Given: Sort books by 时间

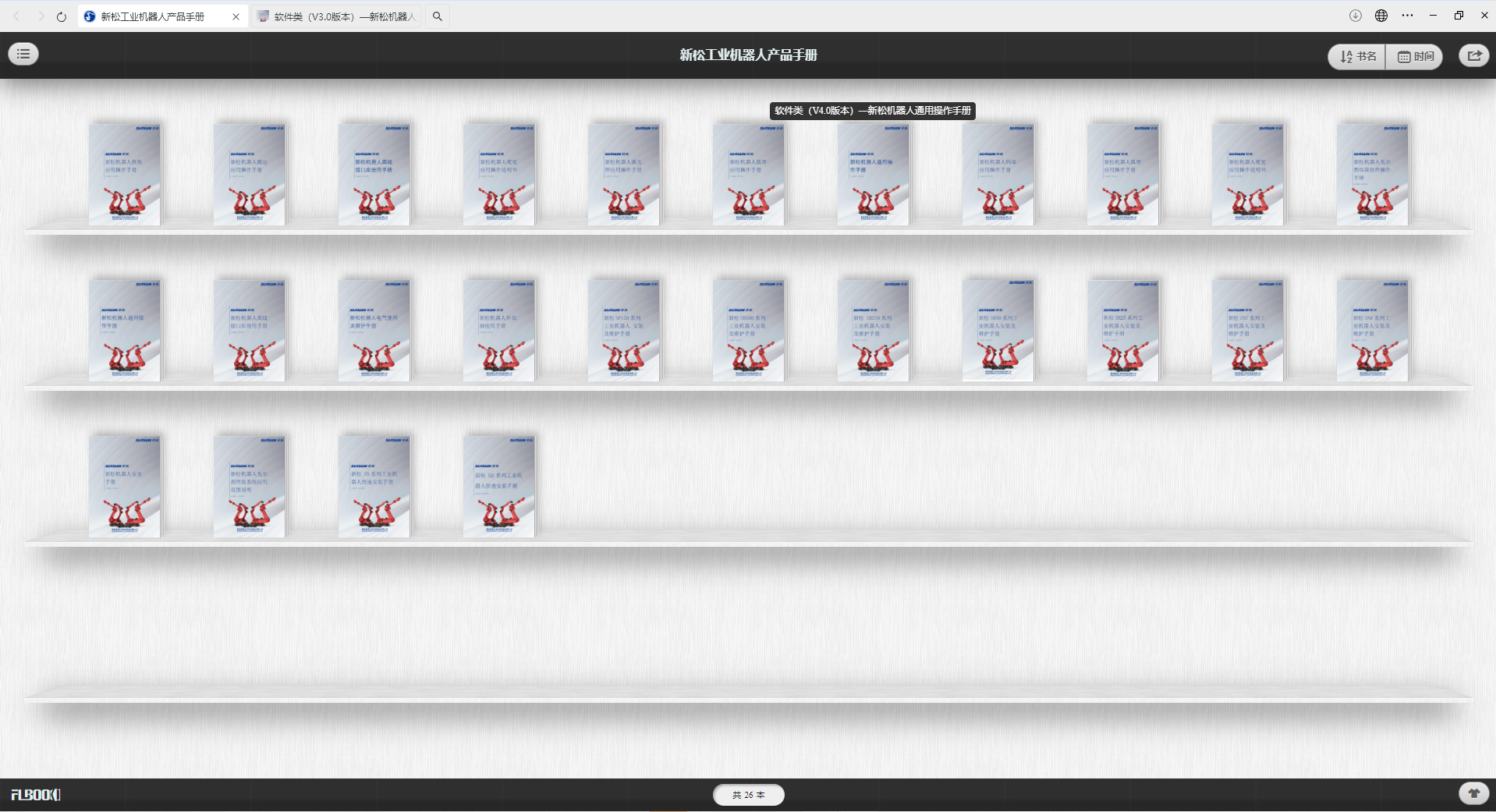Looking at the screenshot, I should point(1415,56).
